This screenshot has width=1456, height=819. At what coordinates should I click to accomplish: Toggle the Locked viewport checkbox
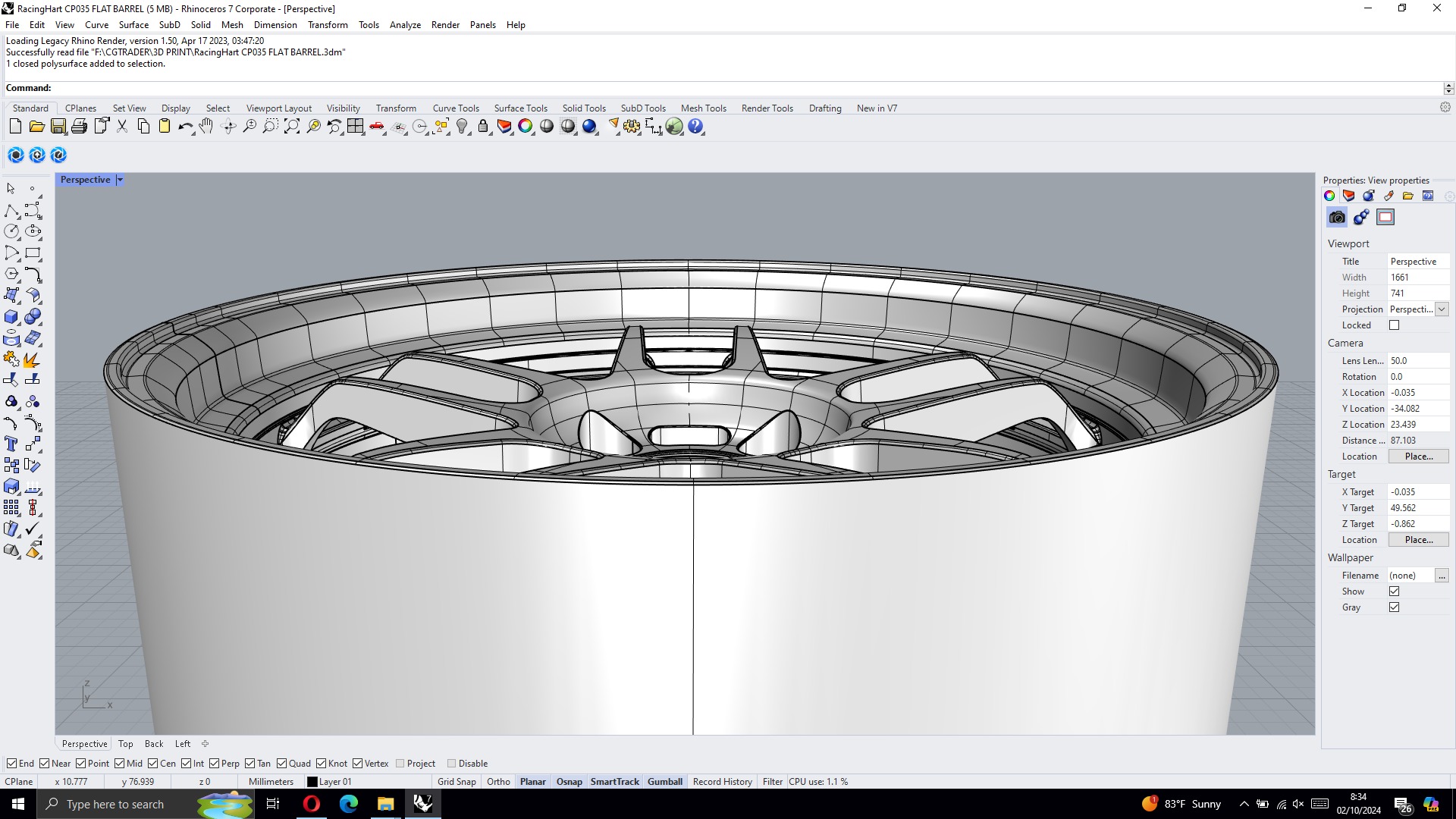tap(1394, 325)
